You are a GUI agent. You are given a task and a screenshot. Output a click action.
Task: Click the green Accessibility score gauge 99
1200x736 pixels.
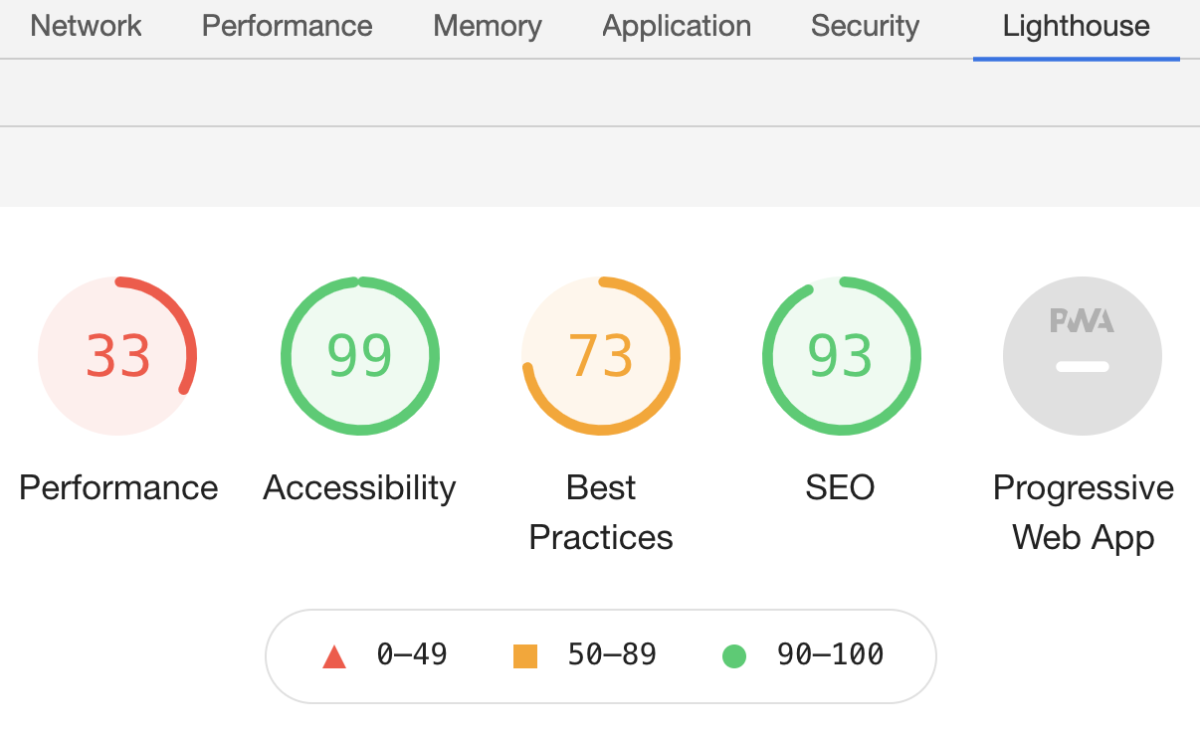pos(360,356)
